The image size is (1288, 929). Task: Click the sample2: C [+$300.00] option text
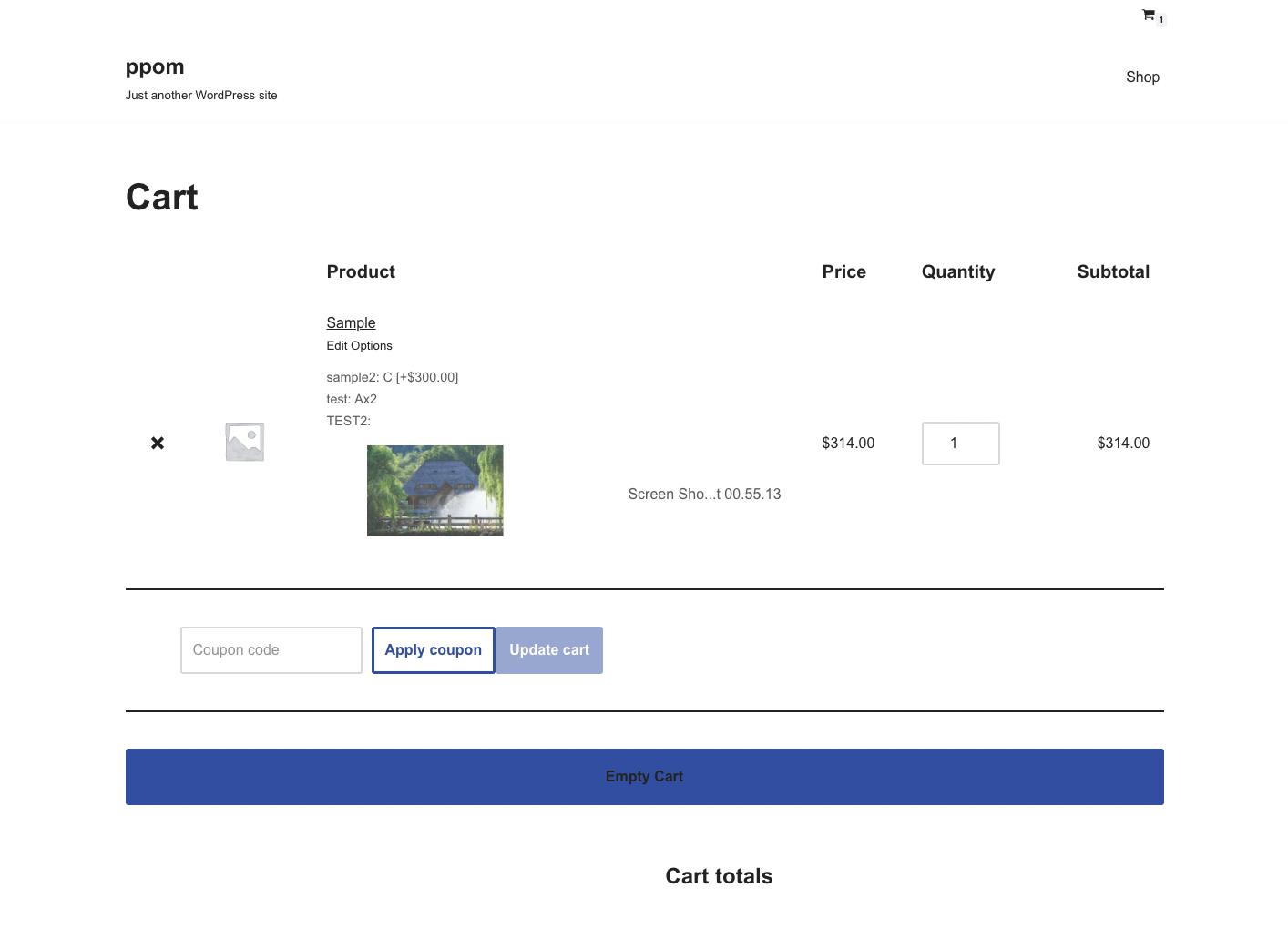tap(392, 376)
